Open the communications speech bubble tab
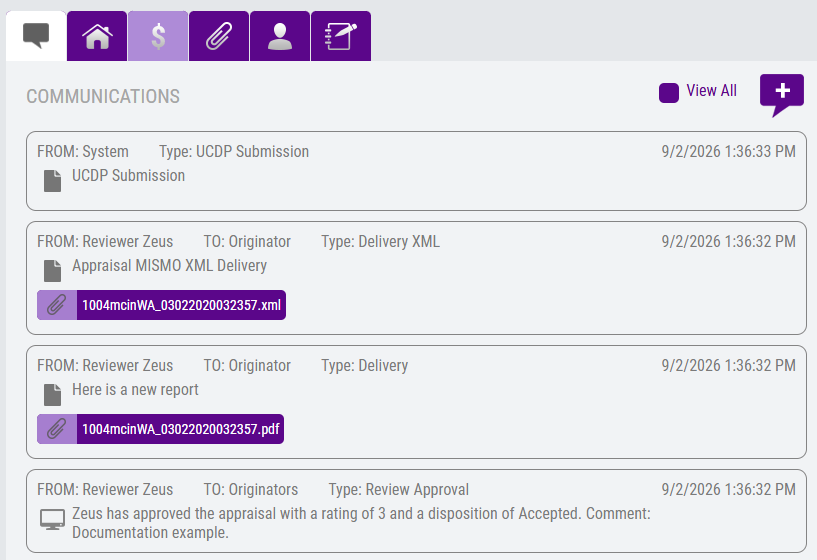This screenshot has width=817, height=560. pos(36,36)
